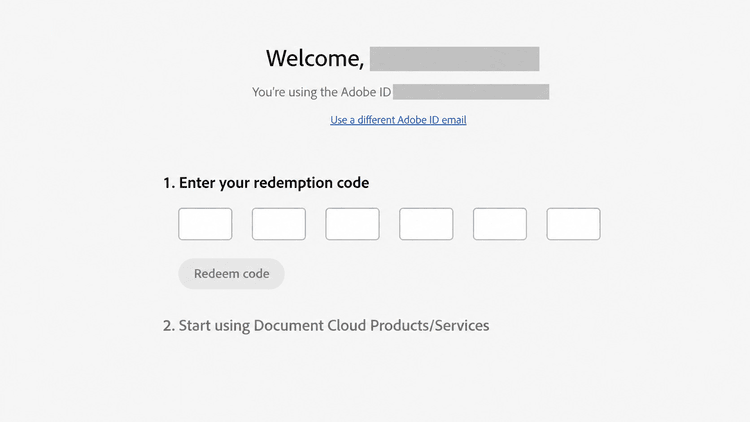
Task: Activate the fourth redemption code box
Action: tap(426, 224)
